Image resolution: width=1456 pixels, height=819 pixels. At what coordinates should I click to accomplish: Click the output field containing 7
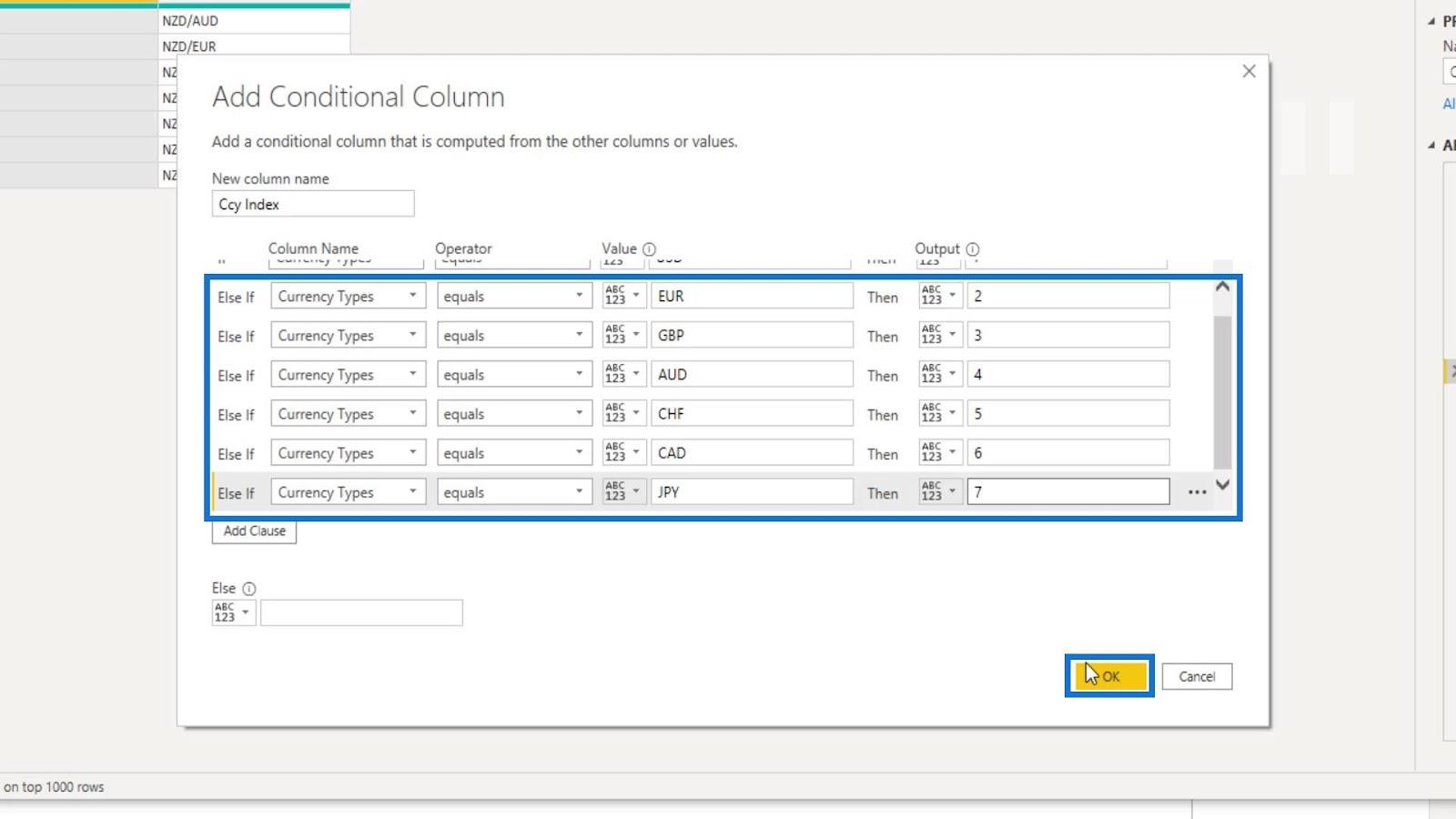[x=1068, y=491]
